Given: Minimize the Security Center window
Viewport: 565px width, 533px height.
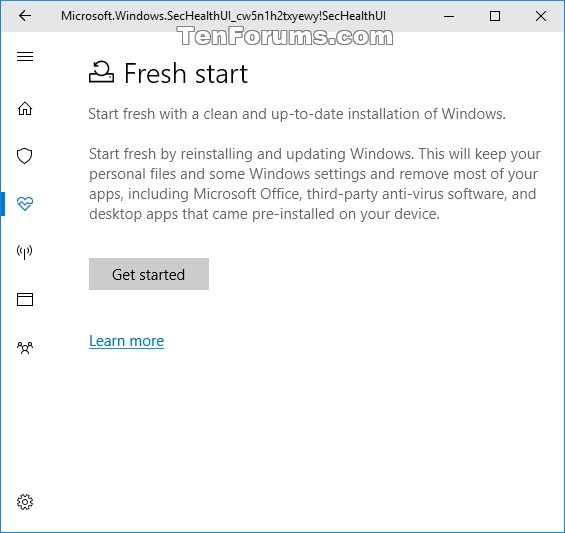Looking at the screenshot, I should [449, 16].
